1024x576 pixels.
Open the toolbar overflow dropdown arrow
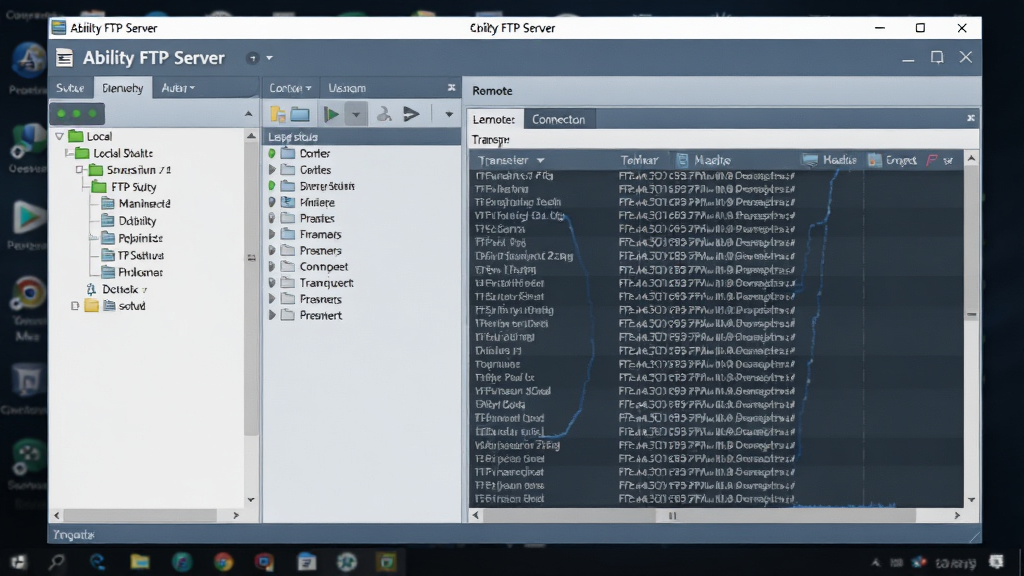point(449,114)
